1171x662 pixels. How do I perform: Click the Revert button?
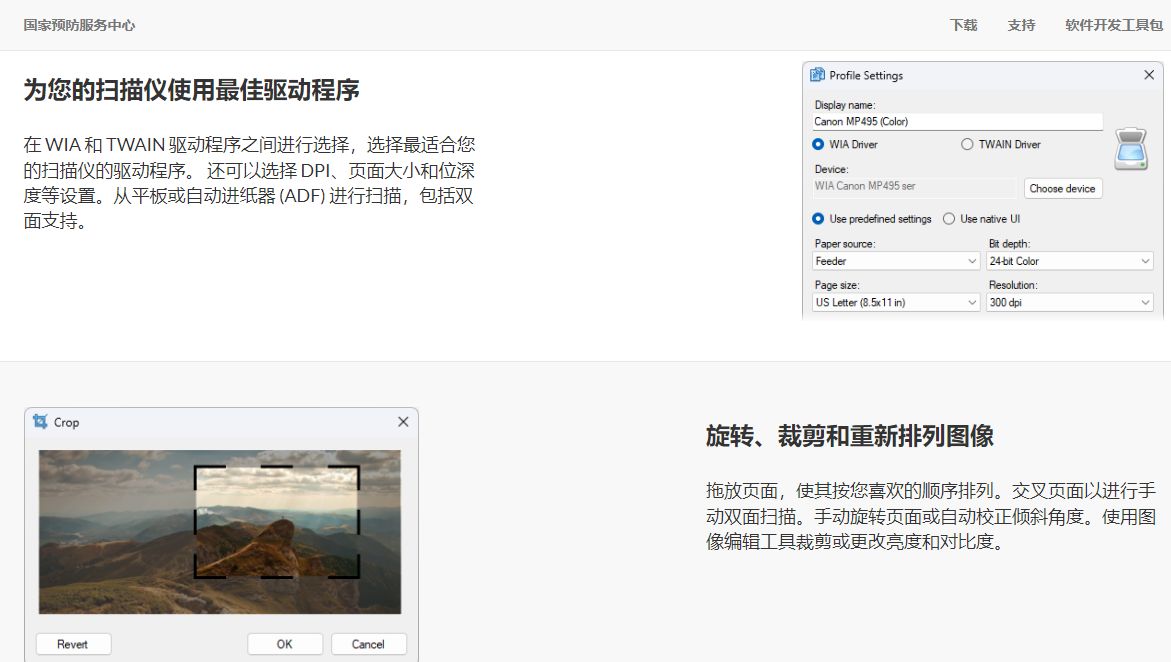point(73,644)
